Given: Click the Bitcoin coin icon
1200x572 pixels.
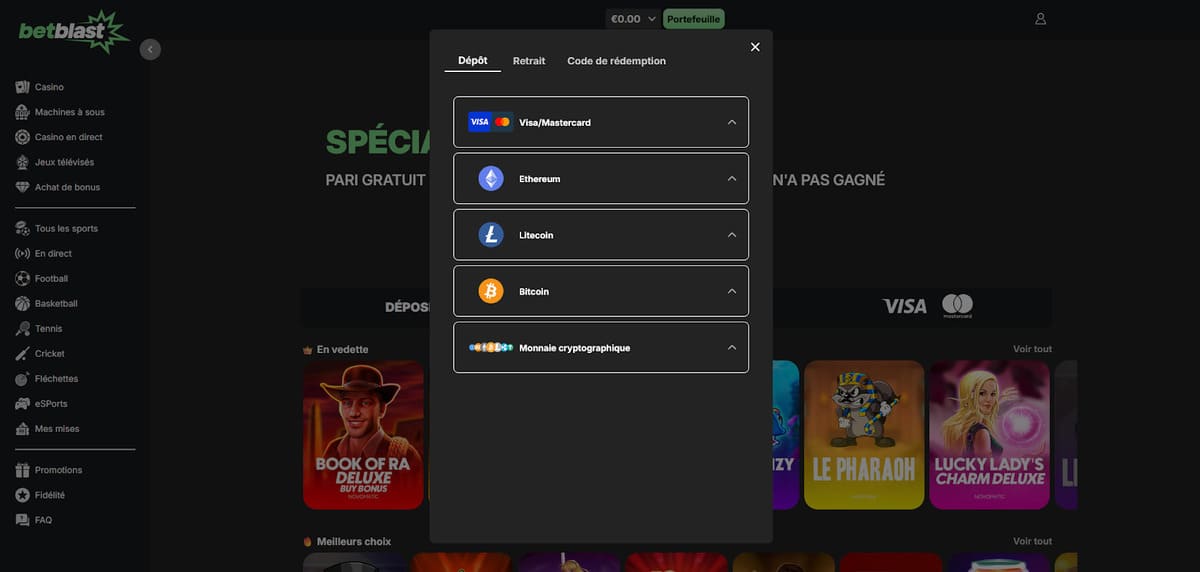Looking at the screenshot, I should tap(491, 291).
